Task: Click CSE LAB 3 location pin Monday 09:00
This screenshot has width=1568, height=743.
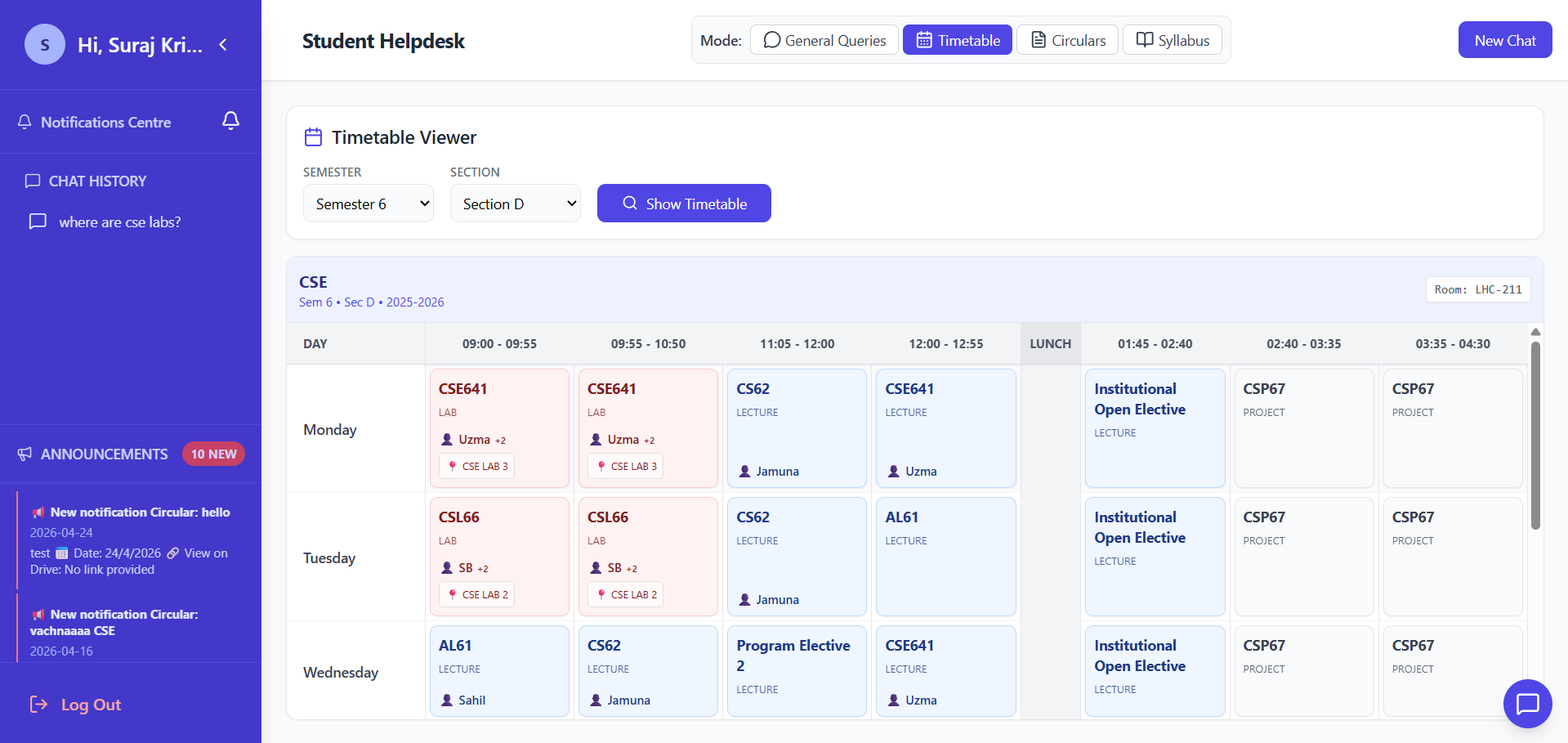Action: pos(453,466)
